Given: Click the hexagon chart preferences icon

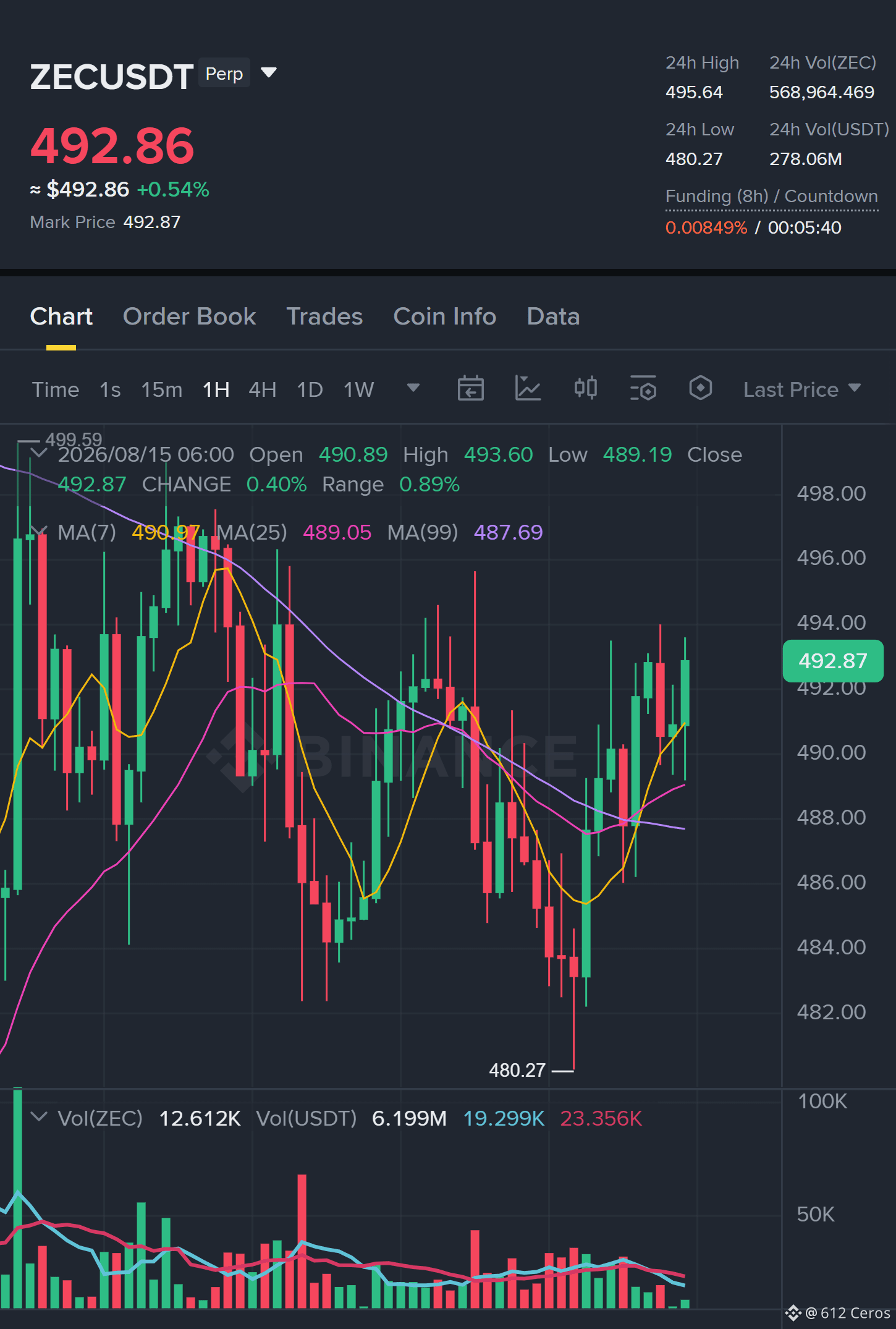Looking at the screenshot, I should click(x=700, y=388).
